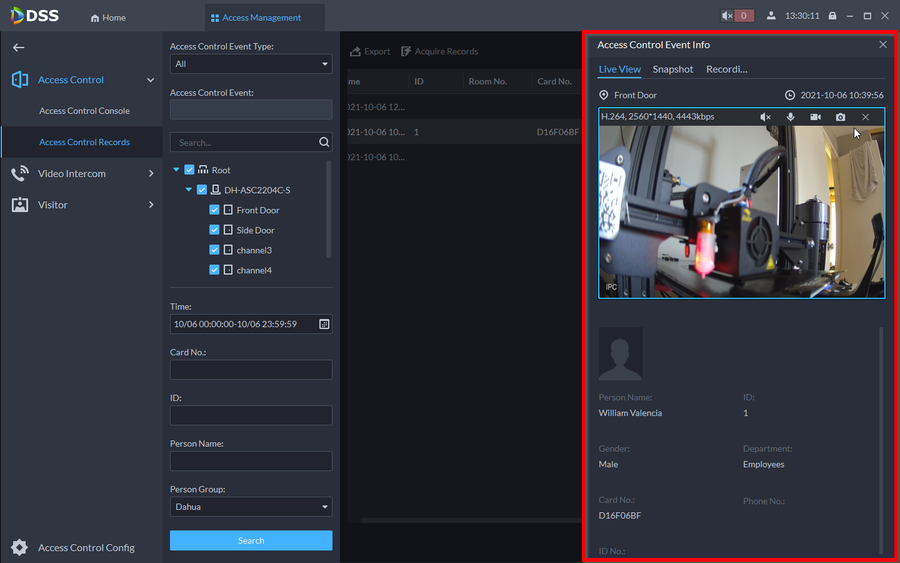
Task: Open the Person Group dropdown
Action: click(251, 507)
